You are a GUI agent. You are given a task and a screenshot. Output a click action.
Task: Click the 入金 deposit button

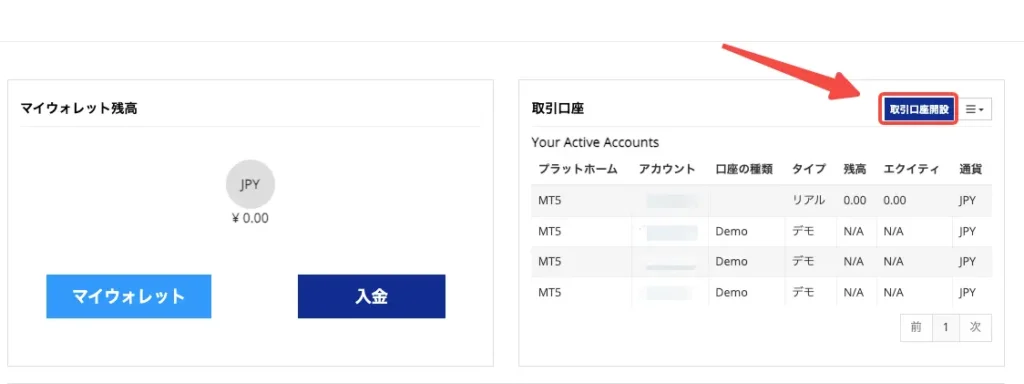[372, 296]
